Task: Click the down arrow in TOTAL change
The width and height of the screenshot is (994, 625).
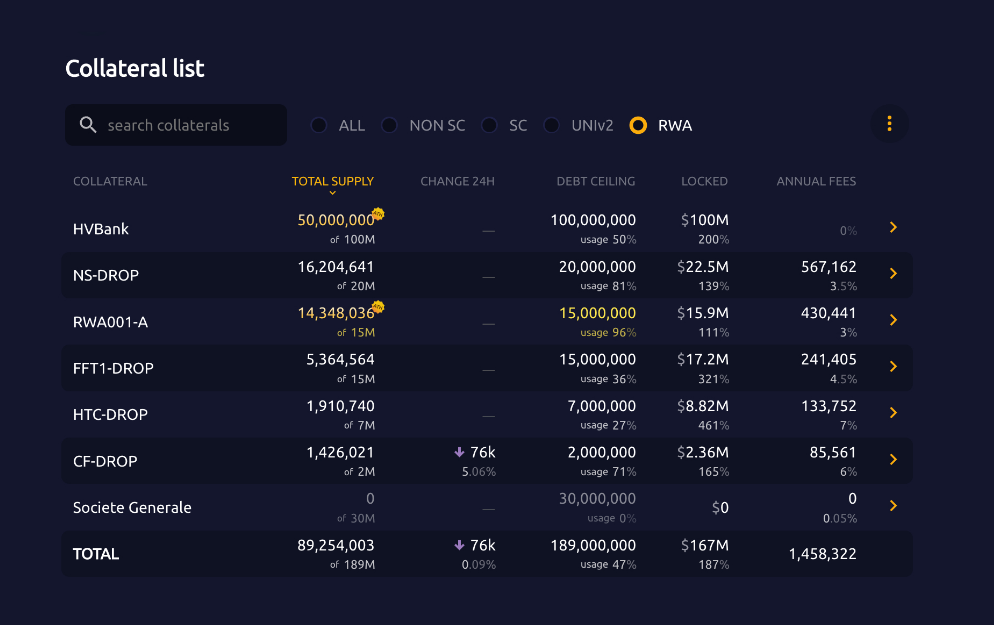Action: [460, 545]
